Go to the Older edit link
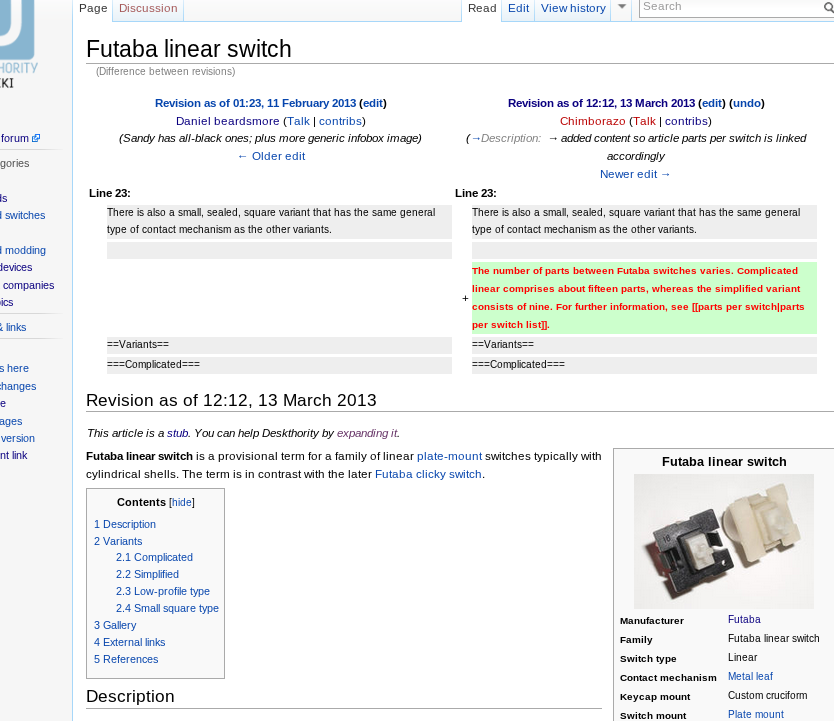Viewport: 834px width, 721px height. point(271,156)
